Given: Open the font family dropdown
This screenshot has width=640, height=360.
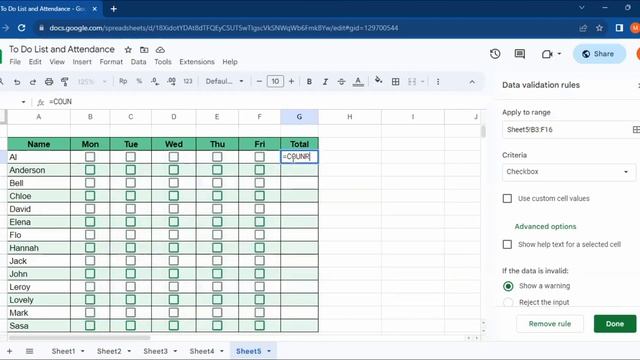Looking at the screenshot, I should [x=224, y=81].
